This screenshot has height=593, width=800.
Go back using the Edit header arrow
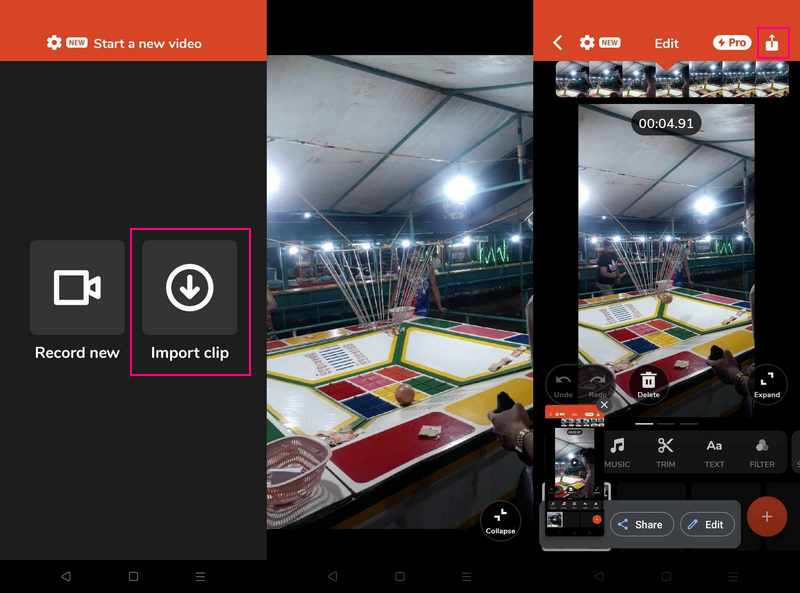[x=558, y=43]
